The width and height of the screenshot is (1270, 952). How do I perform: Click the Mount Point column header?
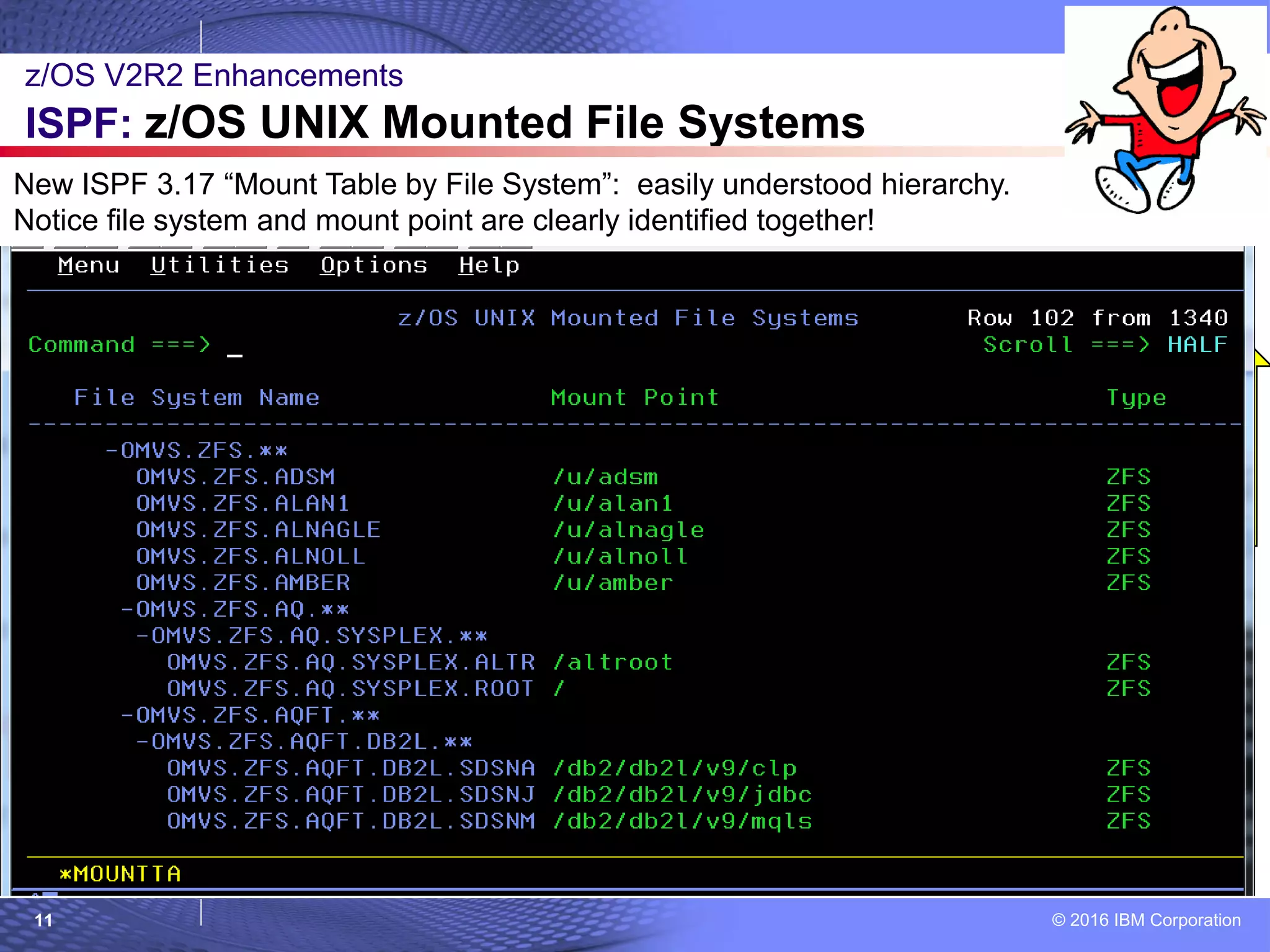pyautogui.click(x=635, y=397)
